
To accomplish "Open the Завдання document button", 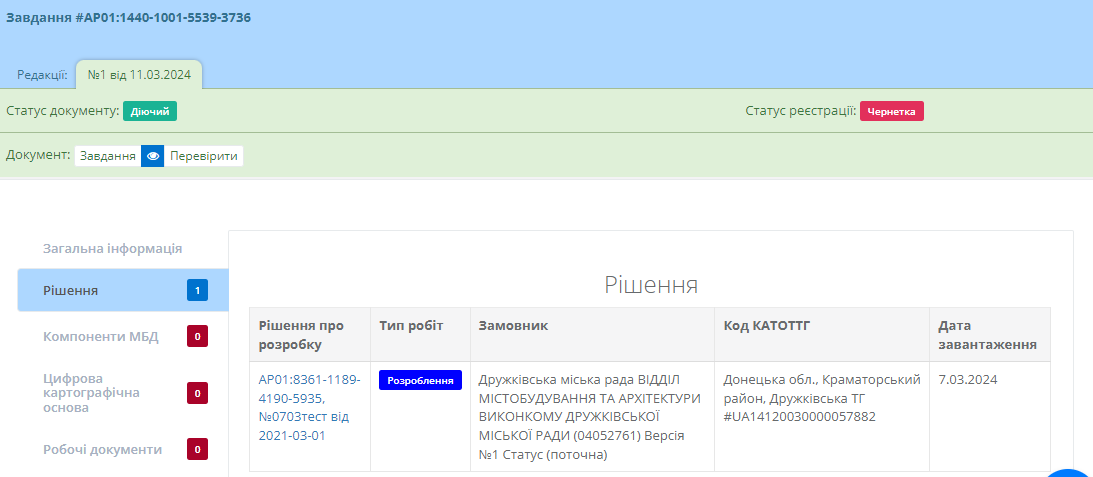I will tap(108, 156).
